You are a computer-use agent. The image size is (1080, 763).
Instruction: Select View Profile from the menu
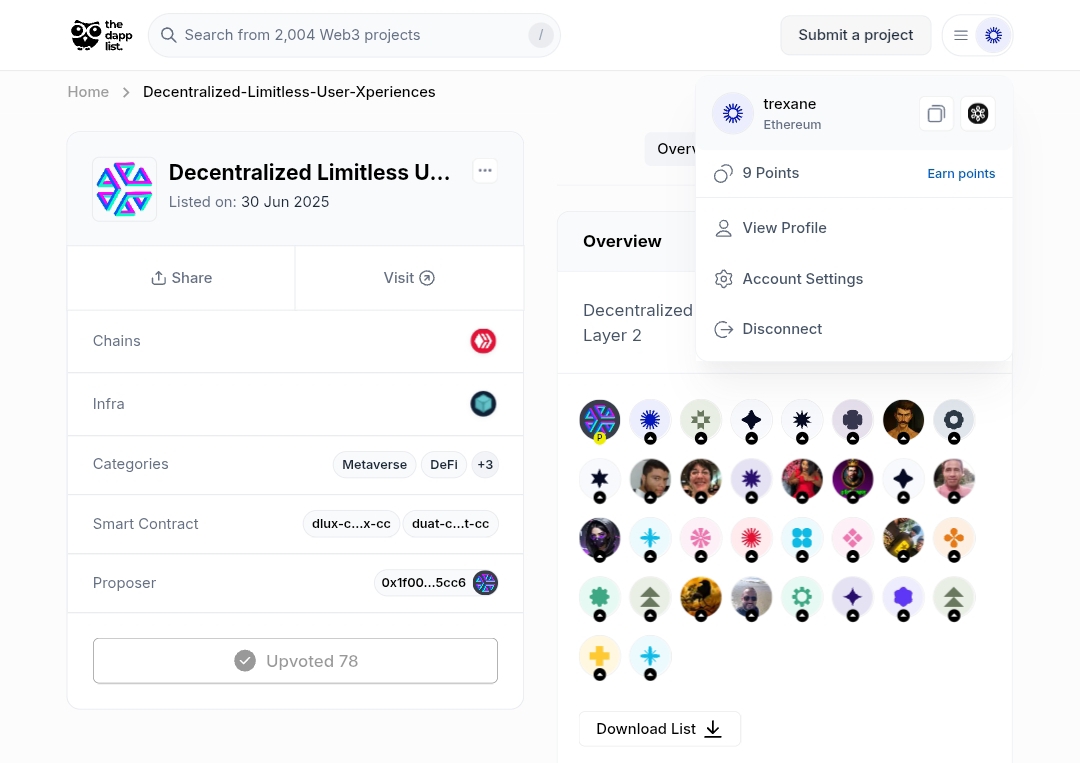click(x=854, y=228)
